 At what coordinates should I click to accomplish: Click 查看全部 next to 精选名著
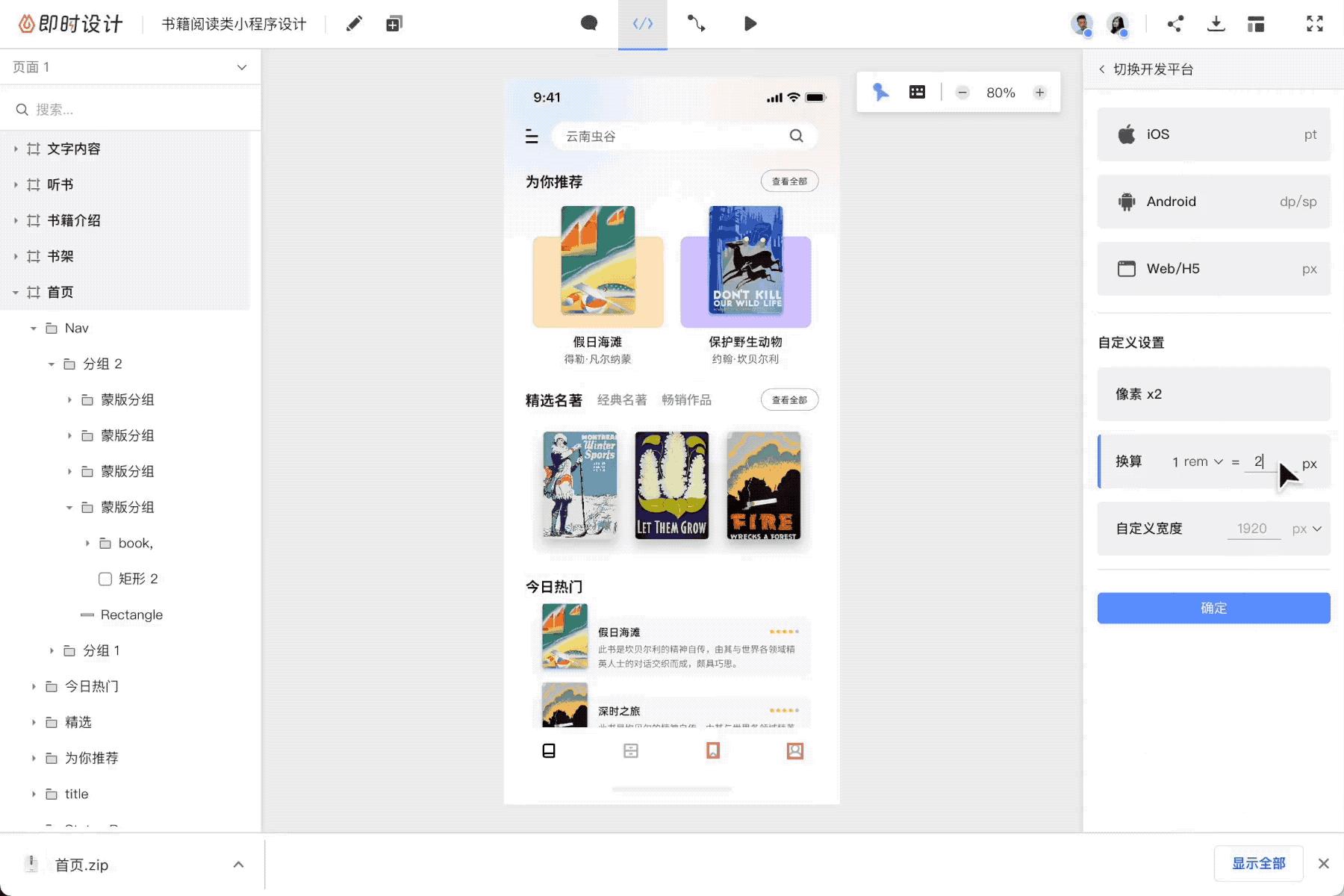789,400
